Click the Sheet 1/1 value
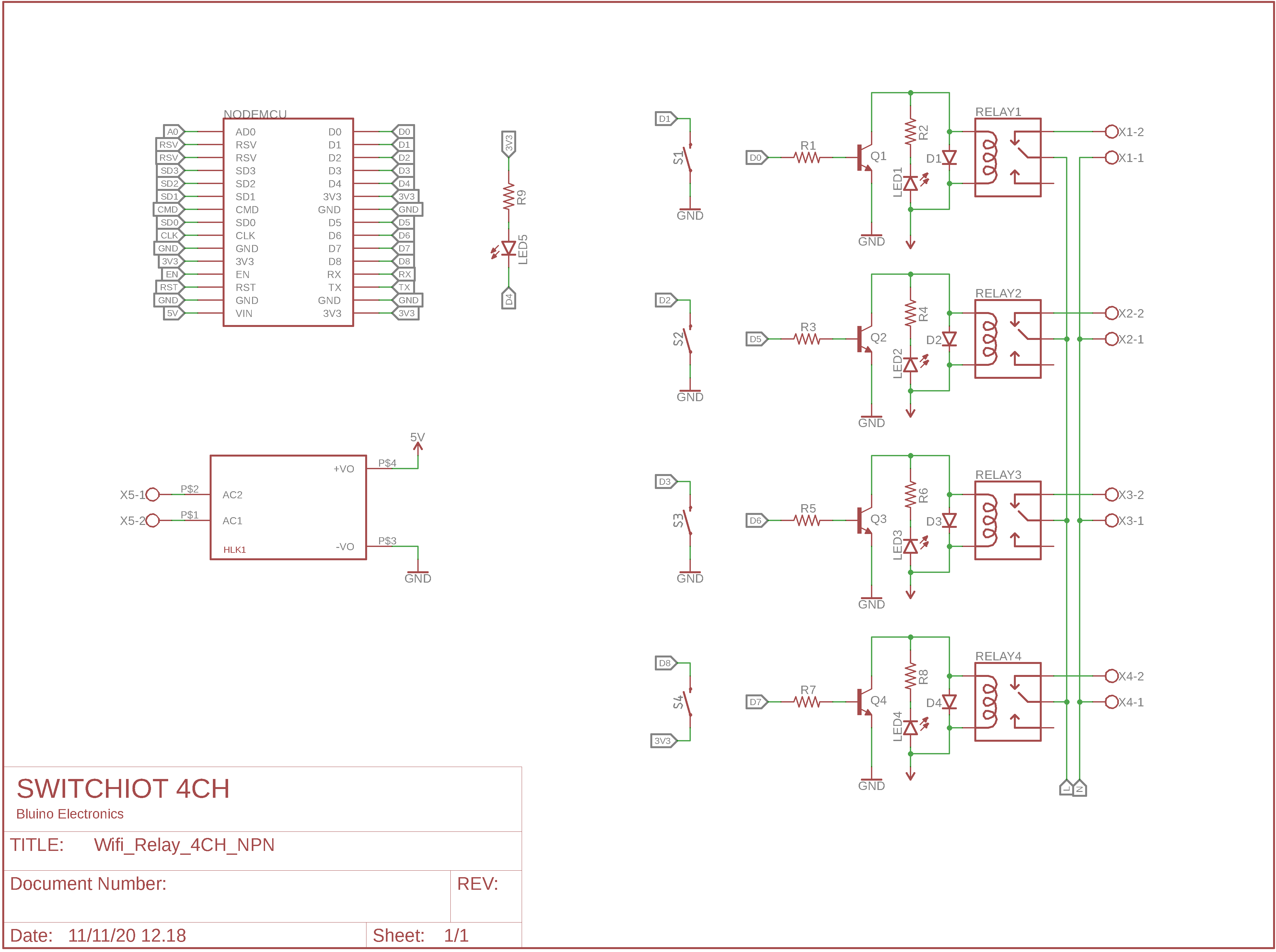 click(456, 935)
